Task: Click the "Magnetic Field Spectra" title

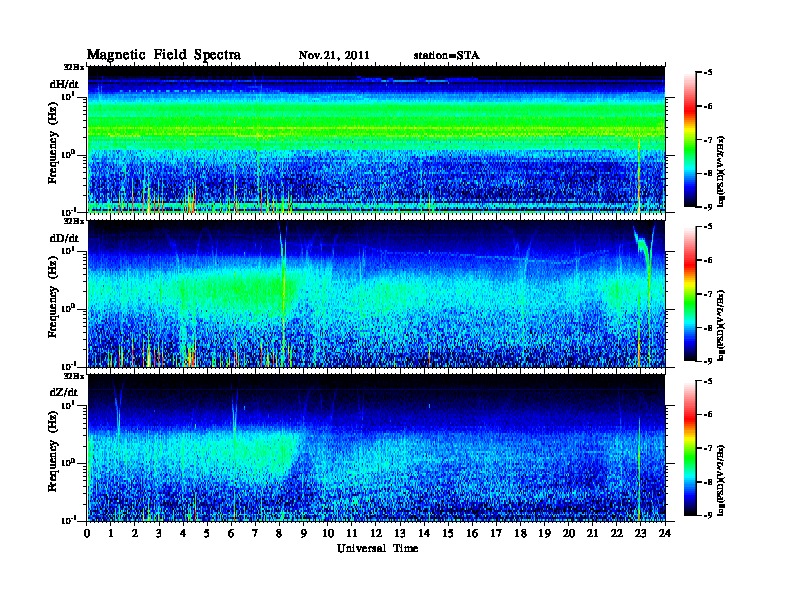Action: (x=164, y=55)
